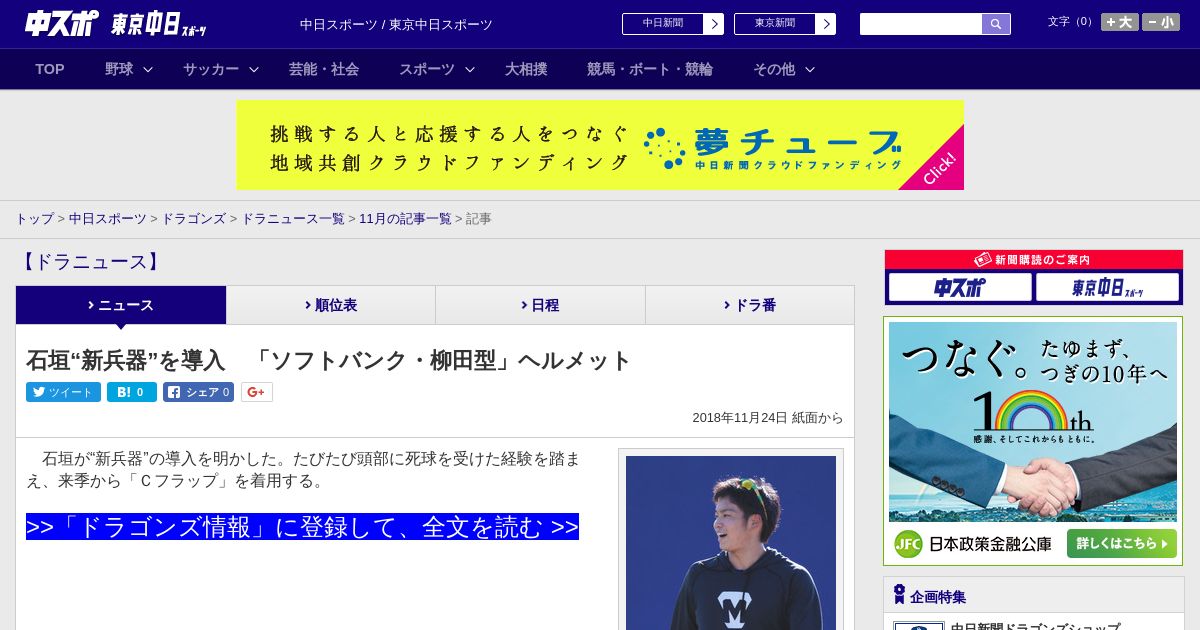Image resolution: width=1200 pixels, height=630 pixels.
Task: Go to 中日スポーツ breadcrumb link
Action: [x=108, y=218]
